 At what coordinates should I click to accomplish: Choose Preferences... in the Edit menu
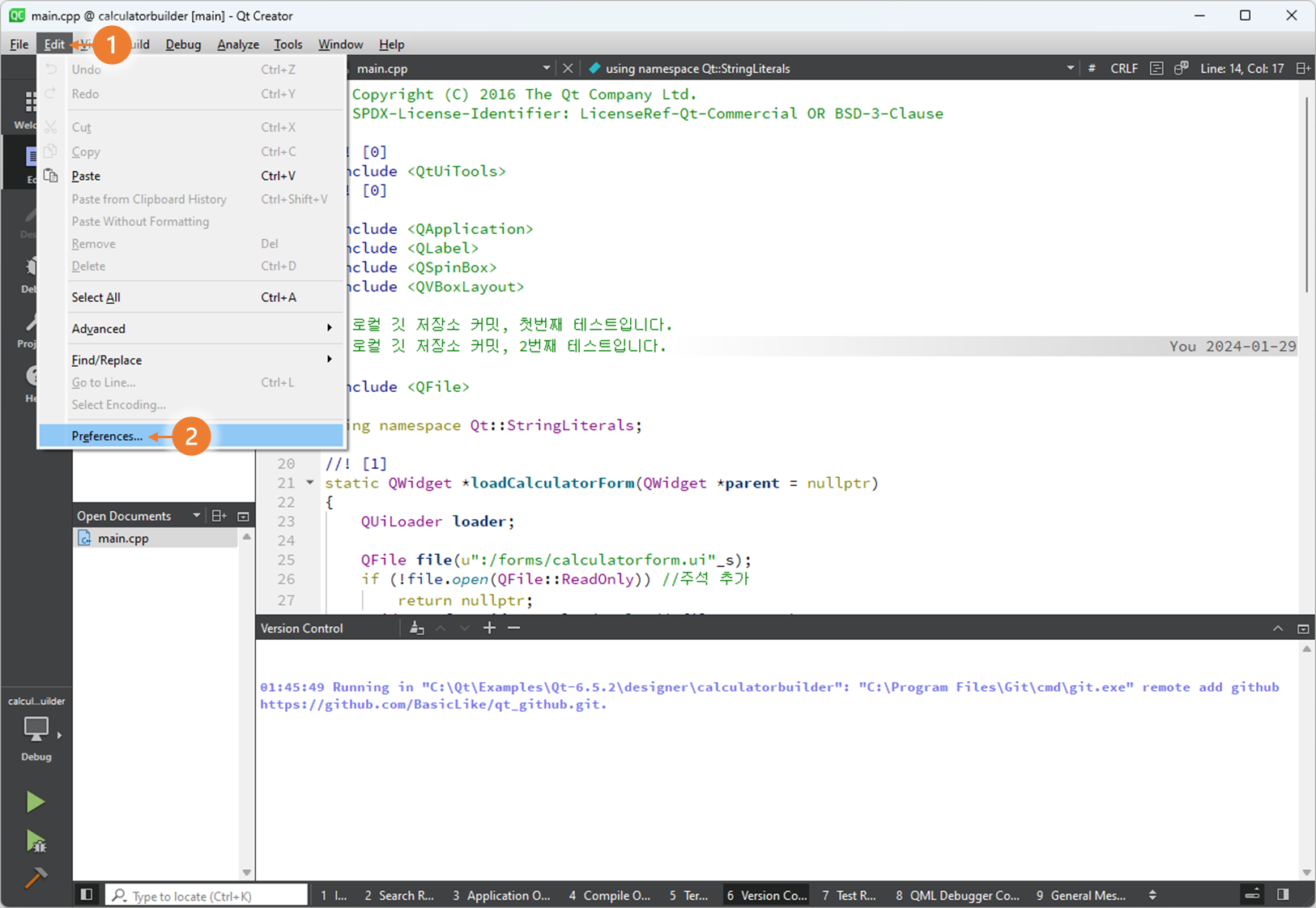(191, 436)
